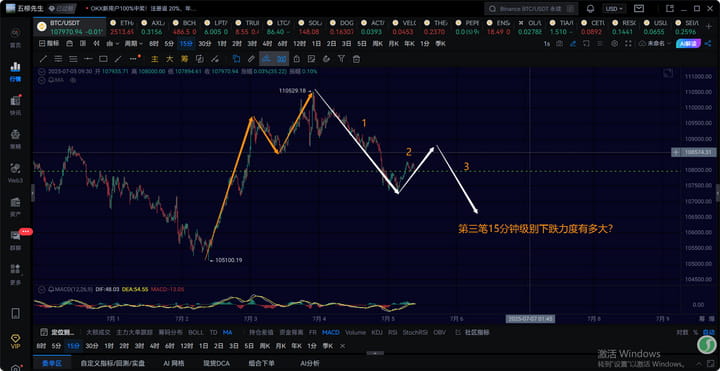The width and height of the screenshot is (720, 371).
Task: Expand the 周期 period dropdown
Action: tap(133, 44)
